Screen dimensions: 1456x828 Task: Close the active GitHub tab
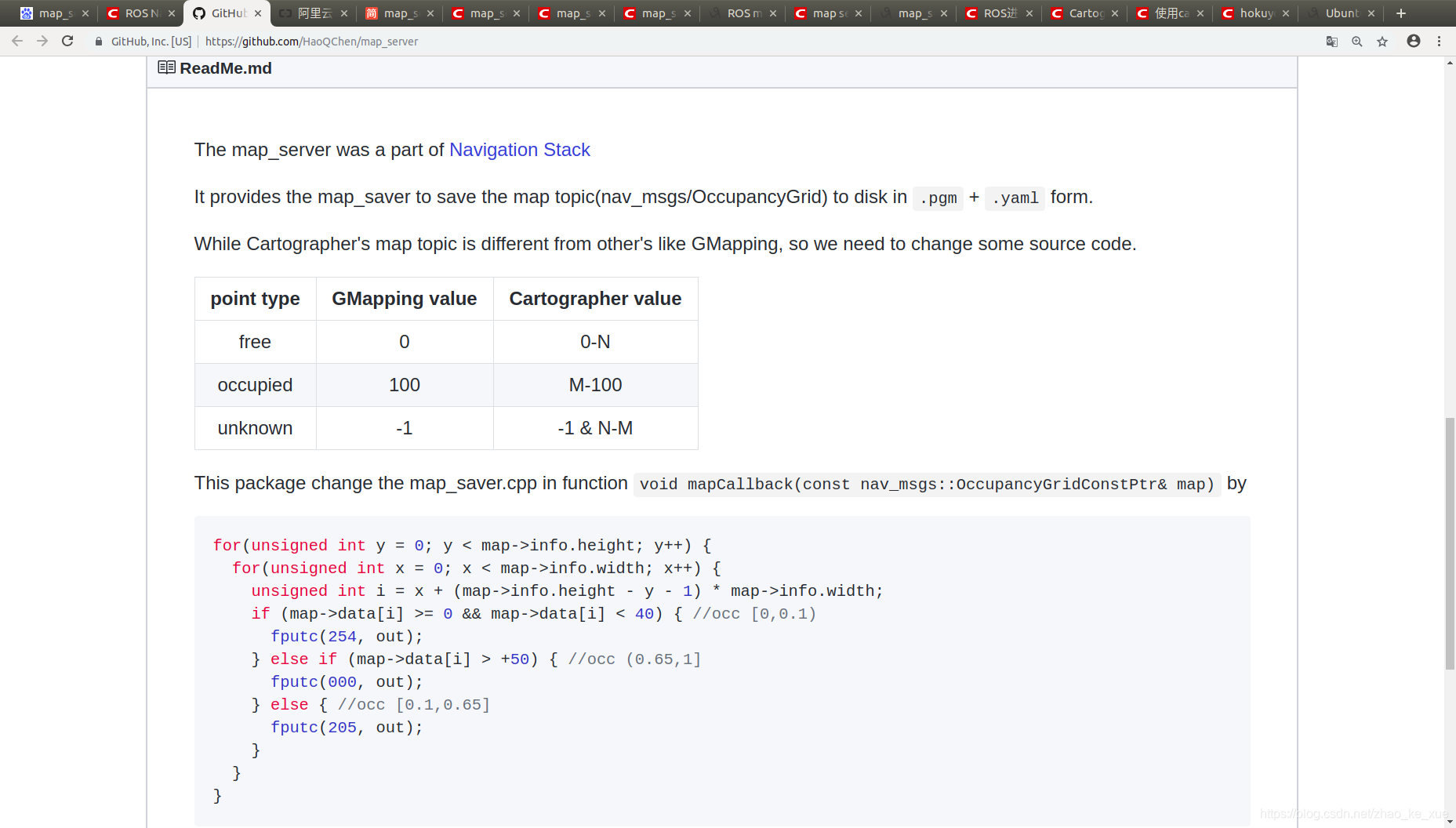[x=258, y=13]
